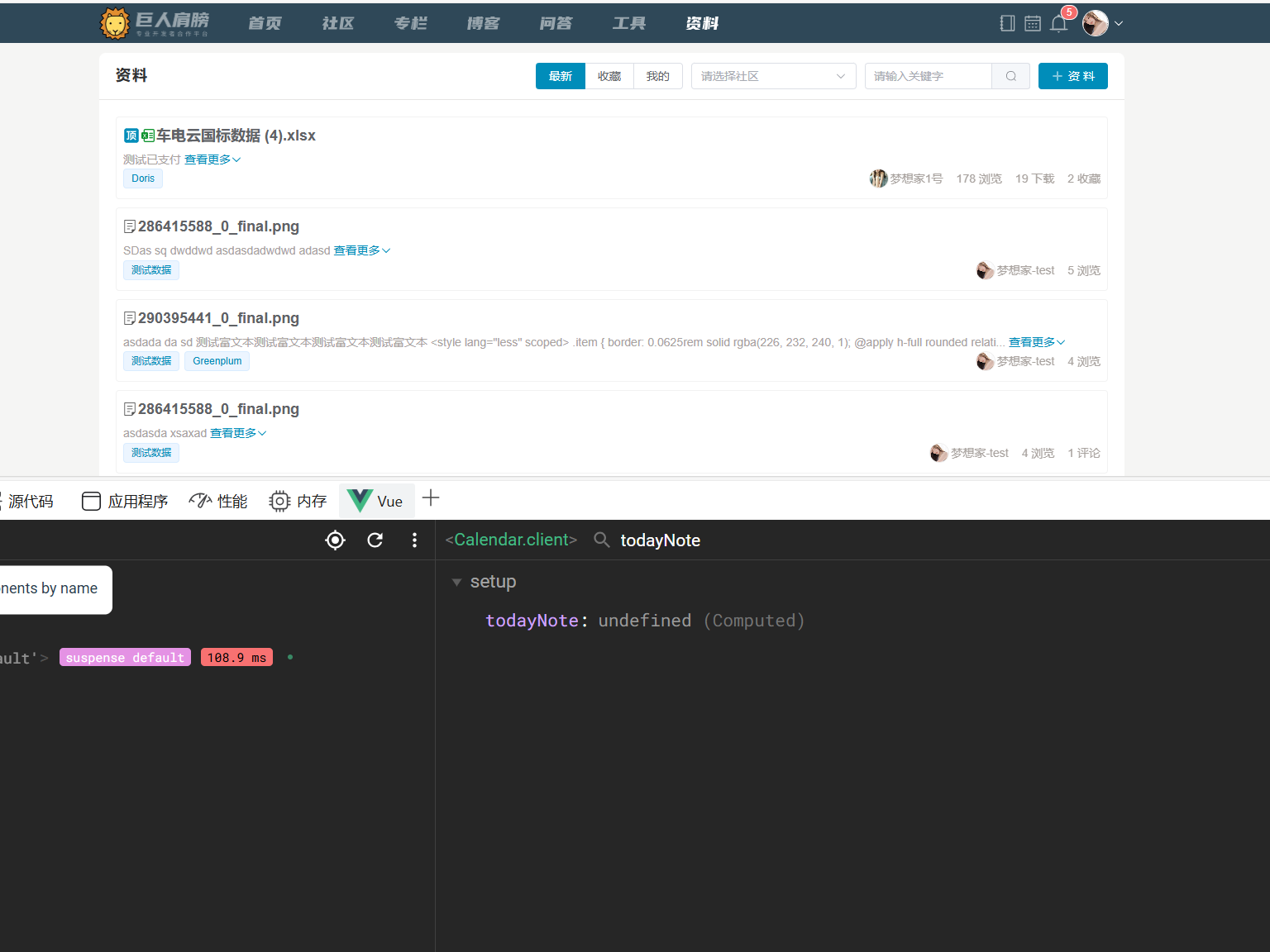The image size is (1270, 952).
Task: Click the todayNote computed property row
Action: (x=645, y=621)
